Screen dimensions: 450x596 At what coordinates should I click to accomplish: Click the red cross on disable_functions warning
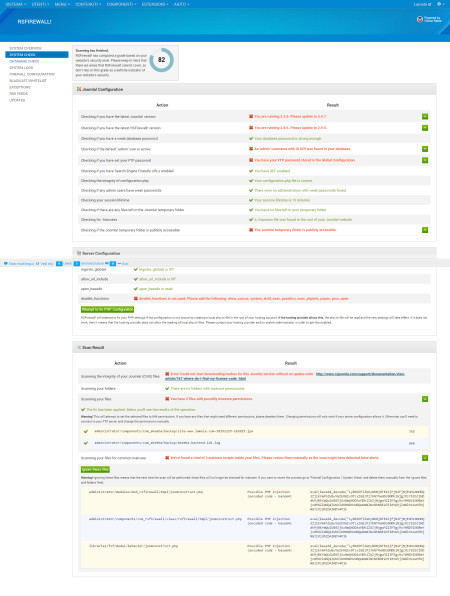point(136,299)
